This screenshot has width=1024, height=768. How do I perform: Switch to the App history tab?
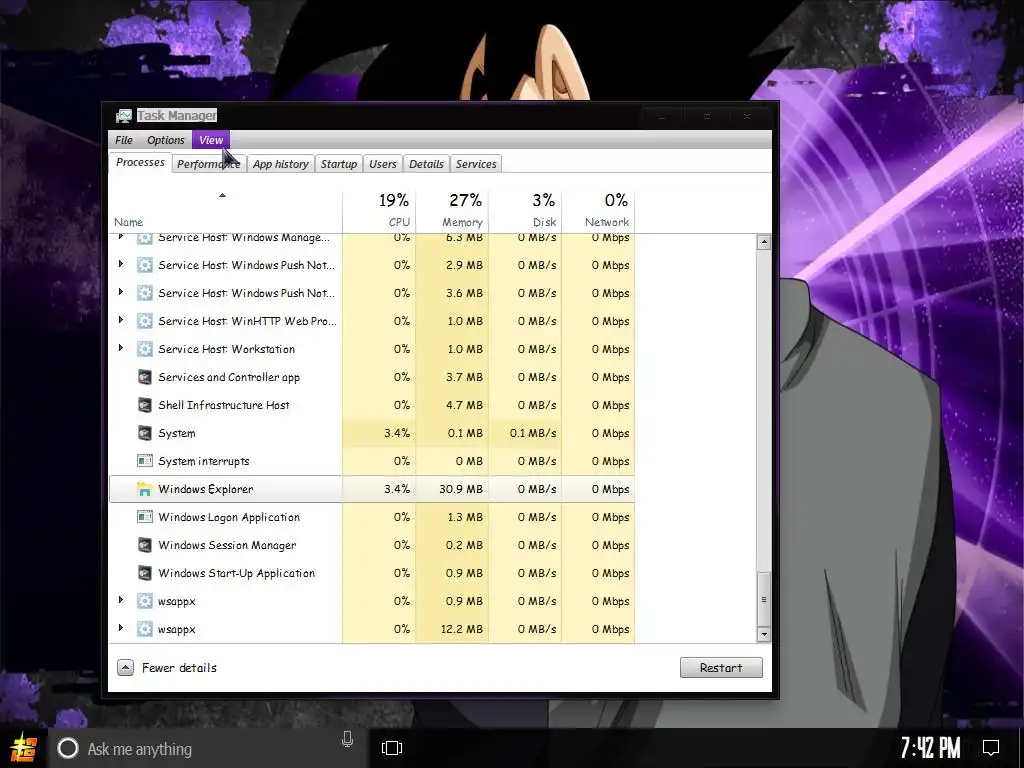[x=280, y=164]
